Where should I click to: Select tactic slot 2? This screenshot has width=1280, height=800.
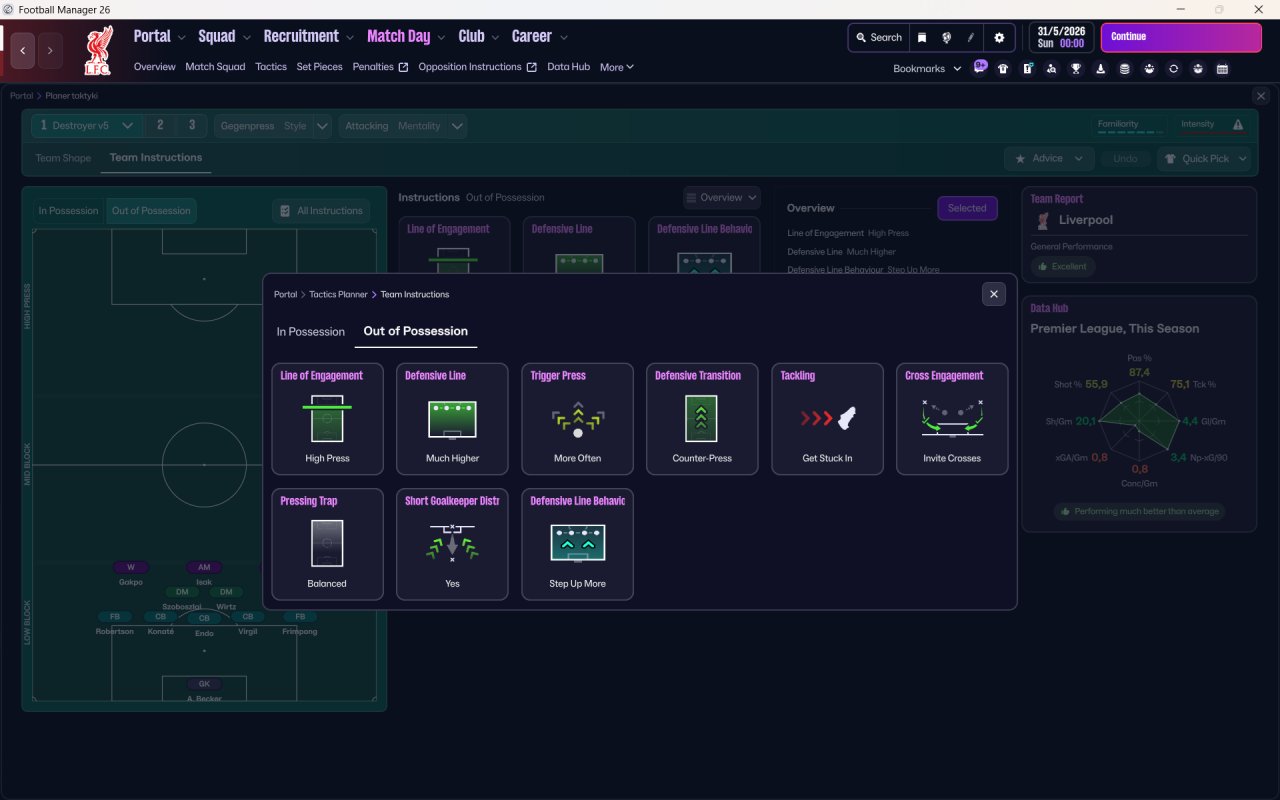(160, 126)
